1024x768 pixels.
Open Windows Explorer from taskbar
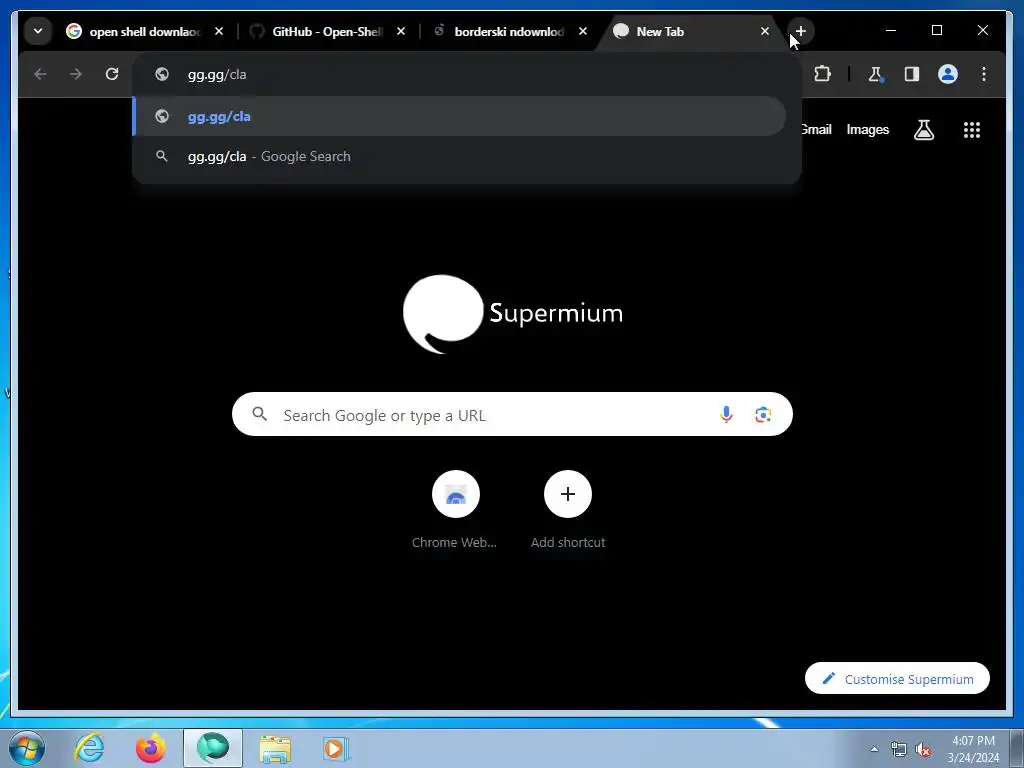[275, 748]
